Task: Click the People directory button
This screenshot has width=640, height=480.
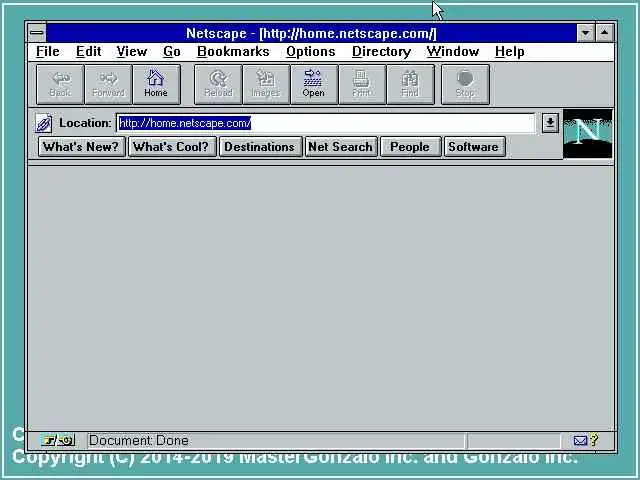Action: 410,147
